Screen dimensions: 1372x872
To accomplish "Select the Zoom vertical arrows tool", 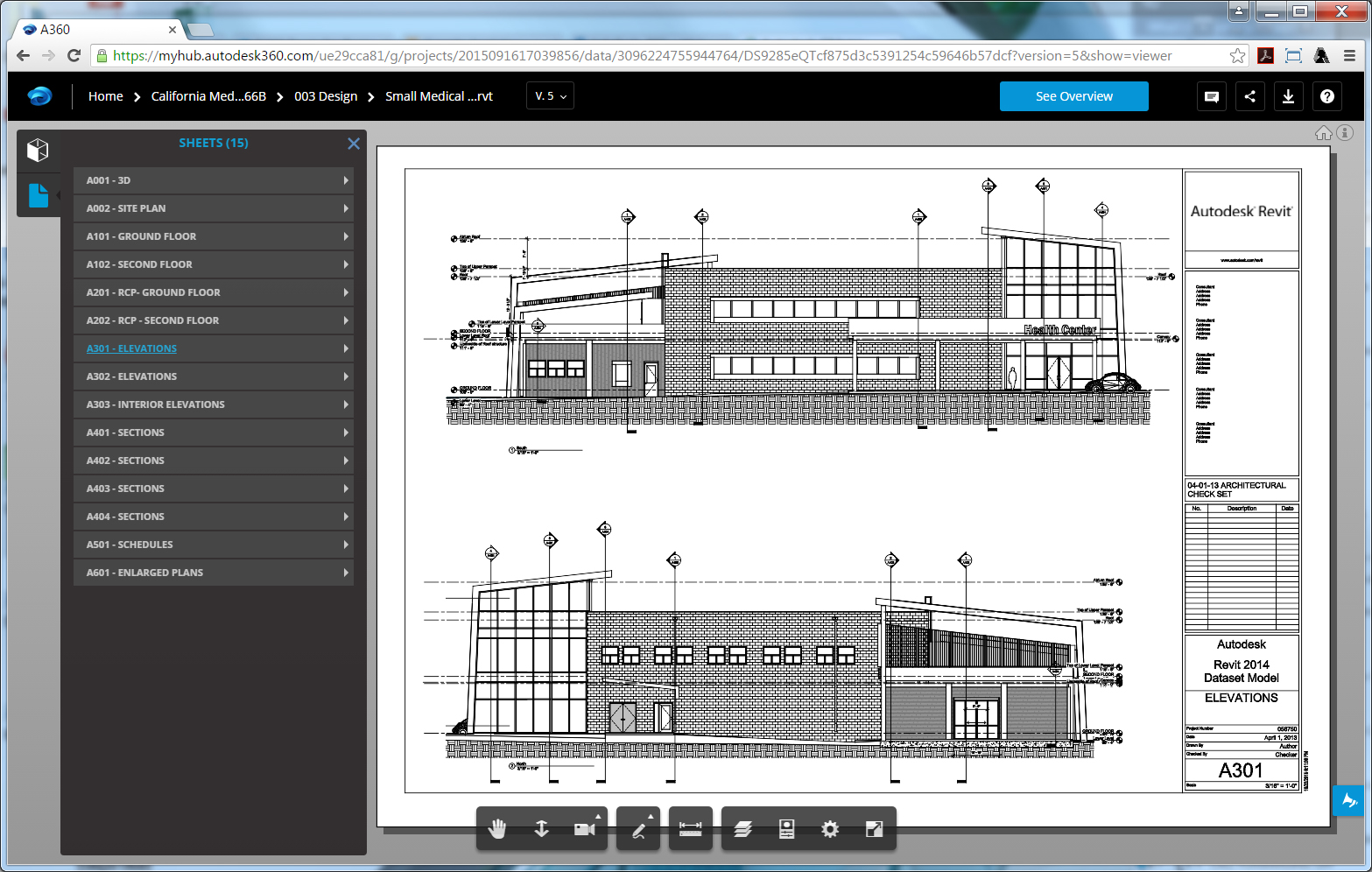I will [541, 829].
